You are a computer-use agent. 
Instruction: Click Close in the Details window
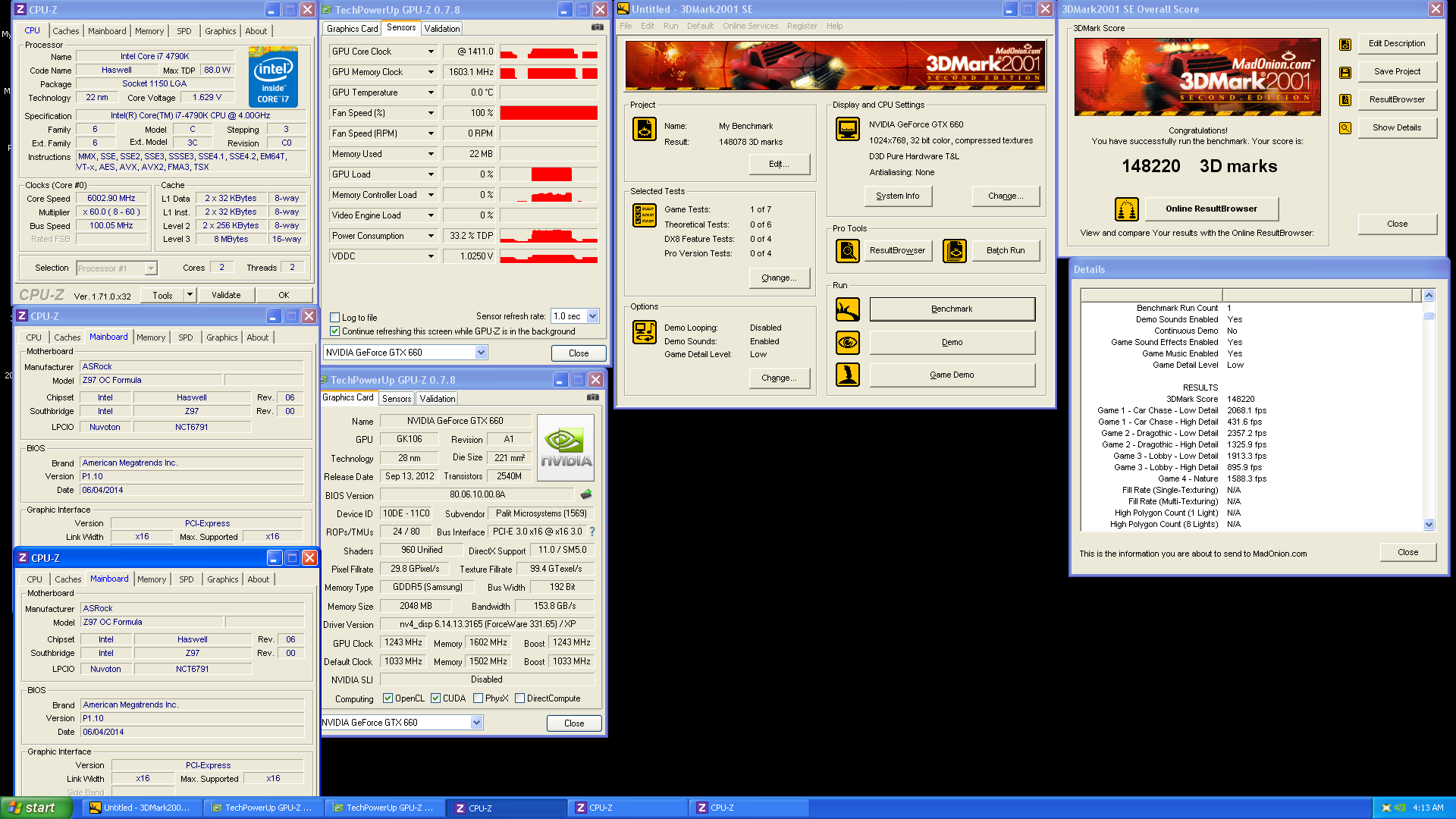1407,552
